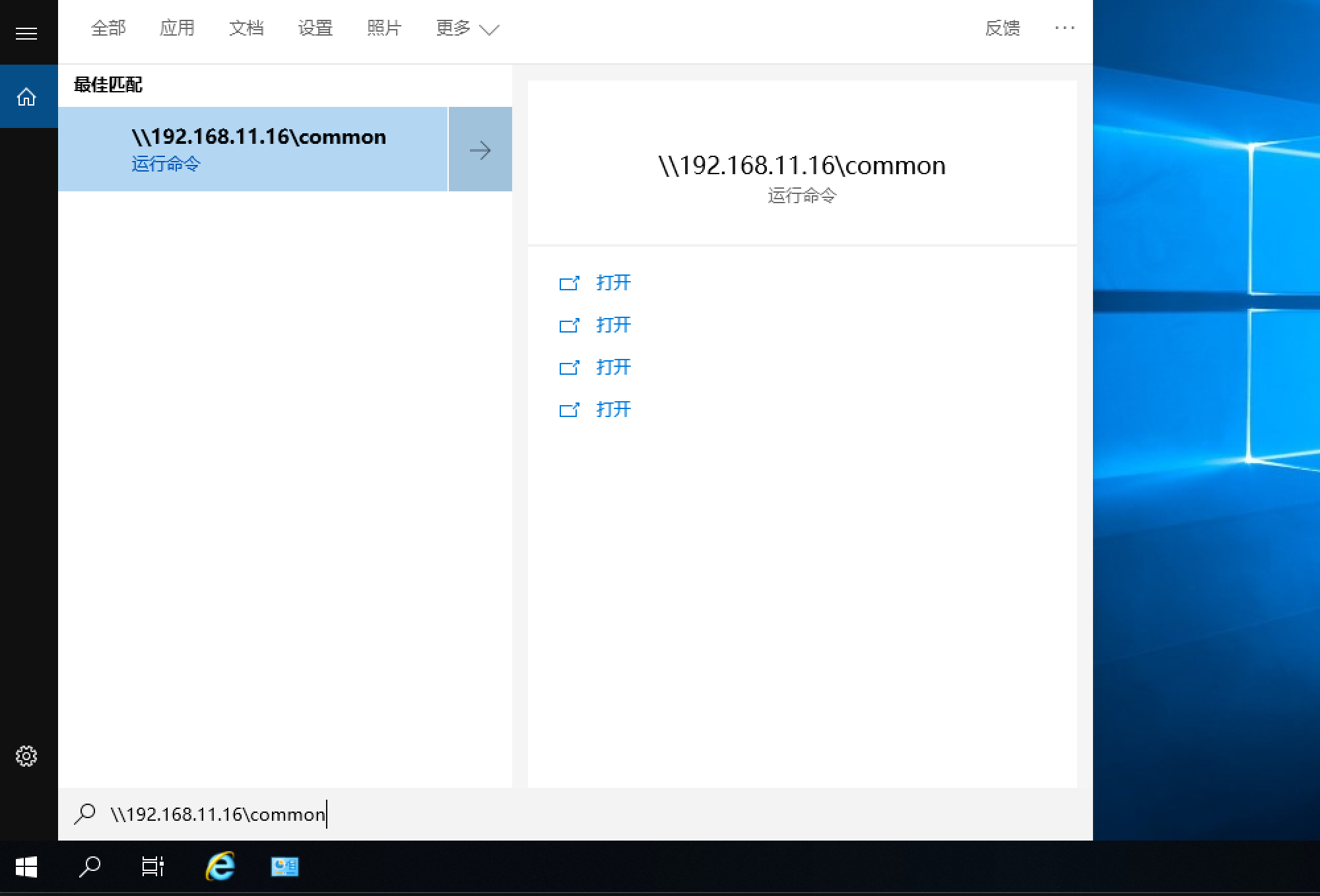Launch Internet Explorer from taskbar
Screen dimensions: 1320x896
[220, 867]
